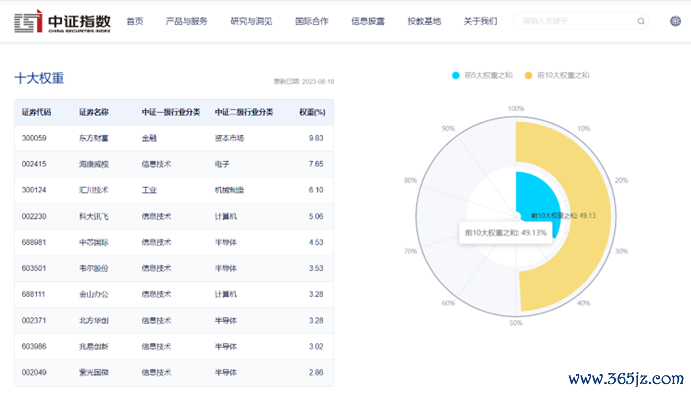Toggle the yellow top 10 weight legend
691x394 pixels.
pyautogui.click(x=557, y=75)
